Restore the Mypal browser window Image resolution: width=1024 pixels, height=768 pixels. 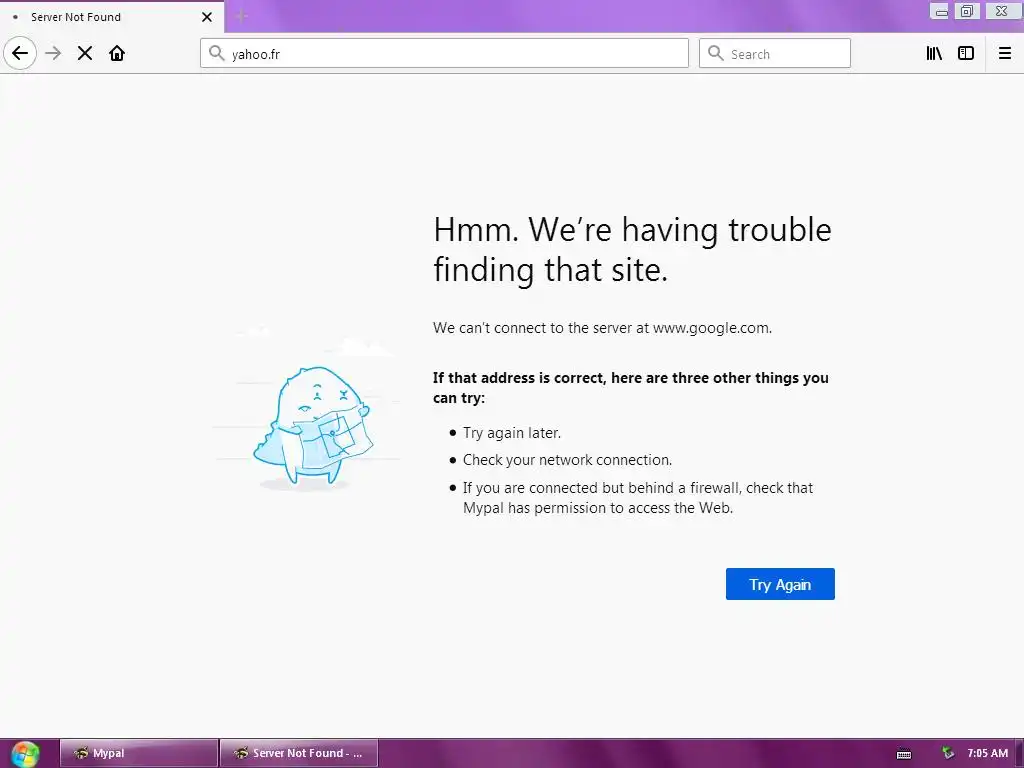tap(967, 11)
